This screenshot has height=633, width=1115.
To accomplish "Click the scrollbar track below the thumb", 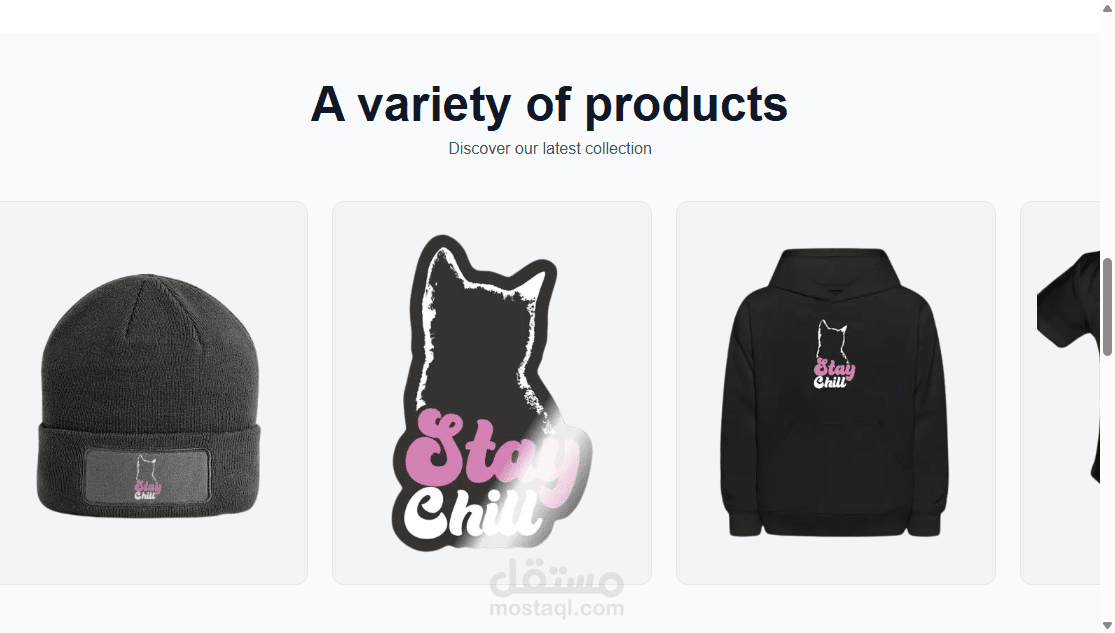I will [1107, 487].
